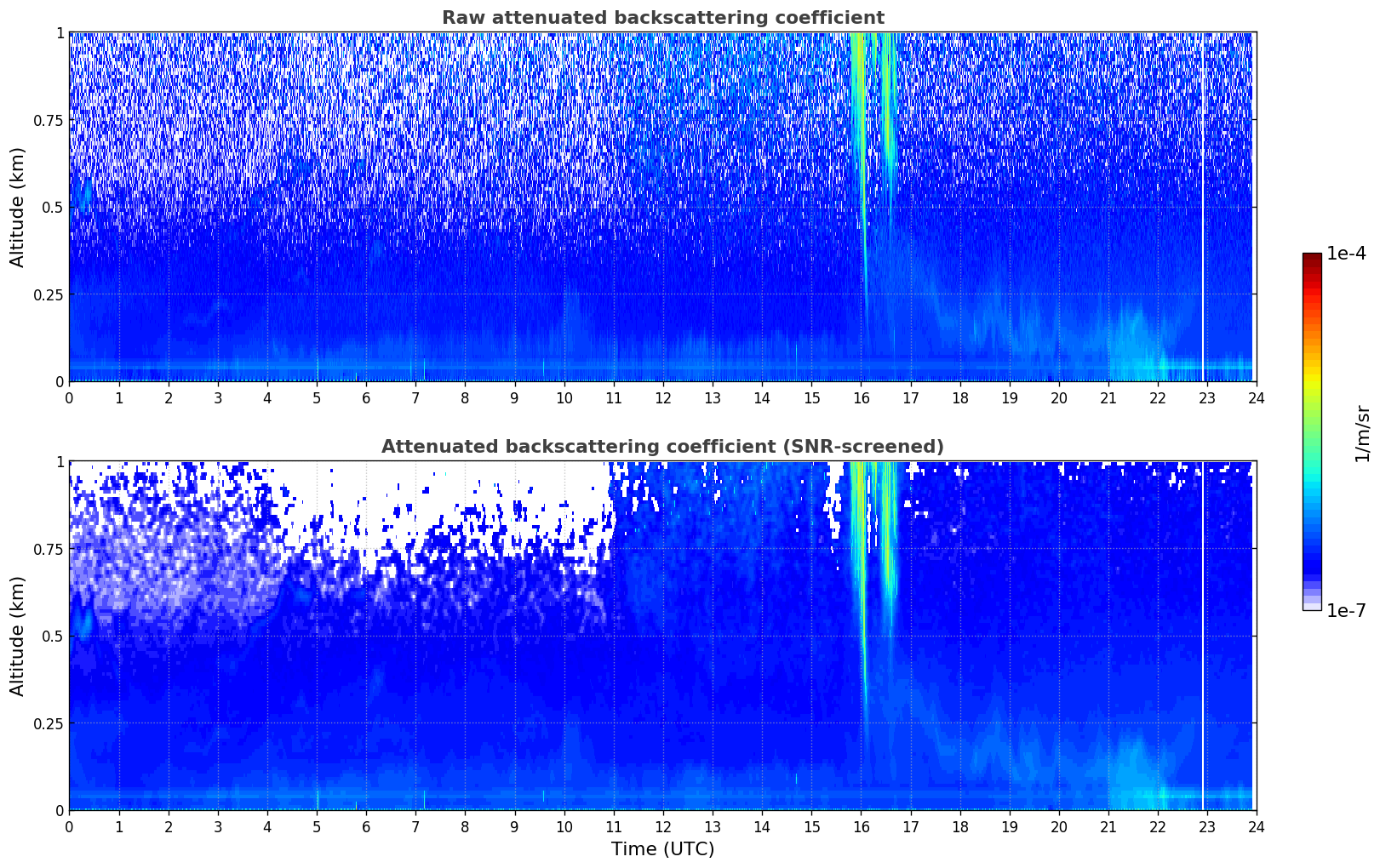
Task: Click hour '3' tick below top plot
Action: pyautogui.click(x=218, y=397)
